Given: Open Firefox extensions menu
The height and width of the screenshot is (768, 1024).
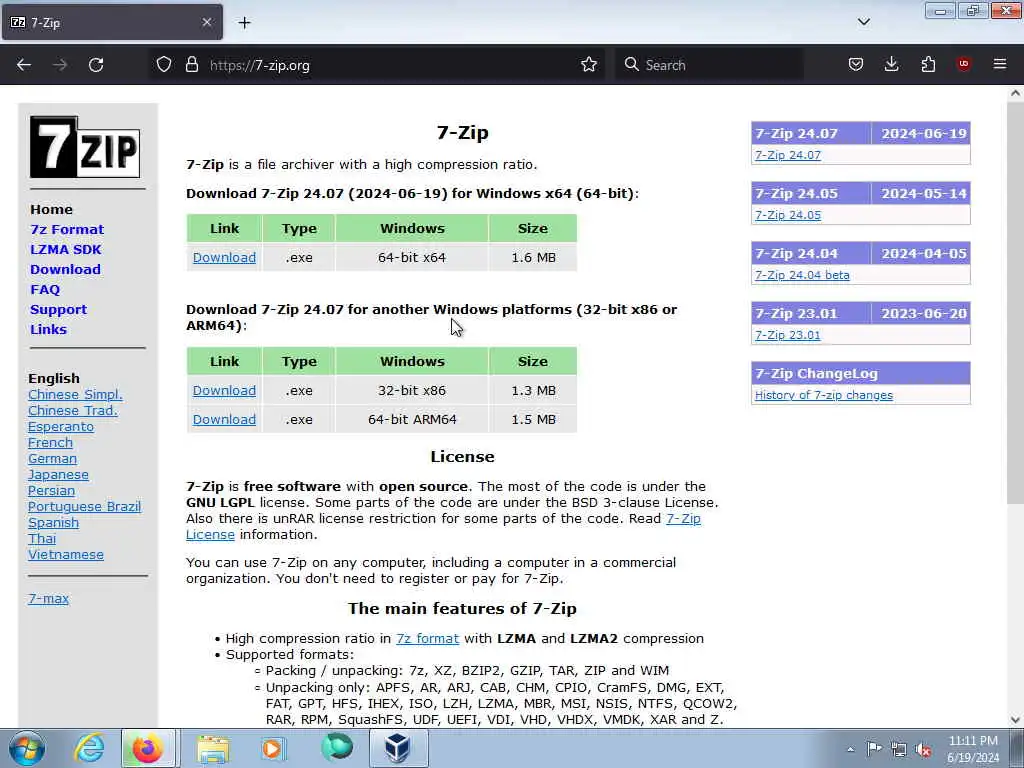Looking at the screenshot, I should click(x=928, y=65).
